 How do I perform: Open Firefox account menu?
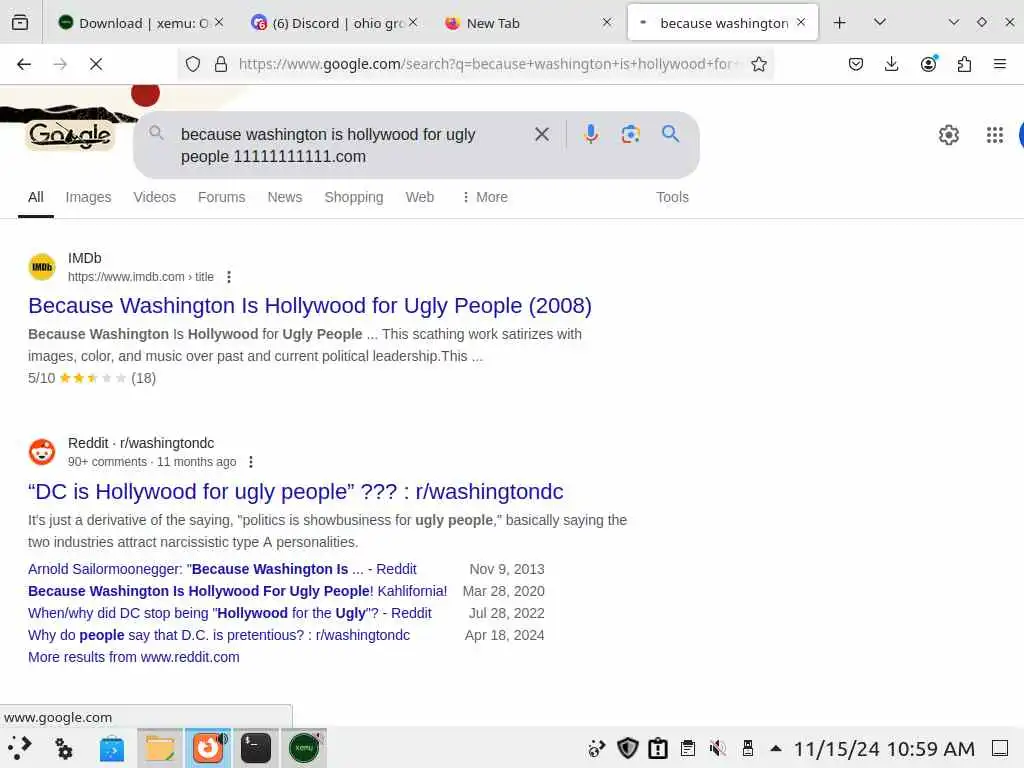pyautogui.click(x=928, y=64)
